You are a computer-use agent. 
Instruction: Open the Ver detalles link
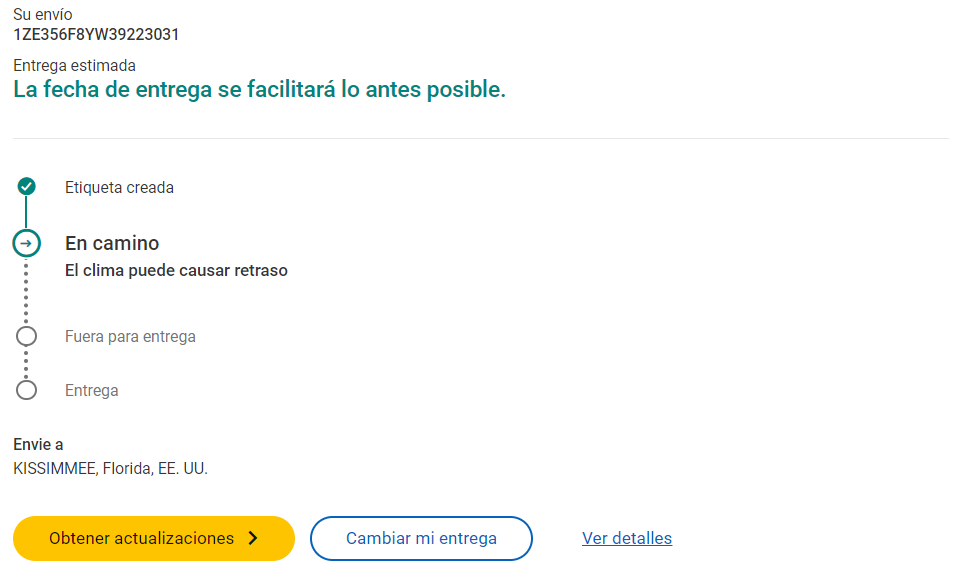(x=627, y=538)
